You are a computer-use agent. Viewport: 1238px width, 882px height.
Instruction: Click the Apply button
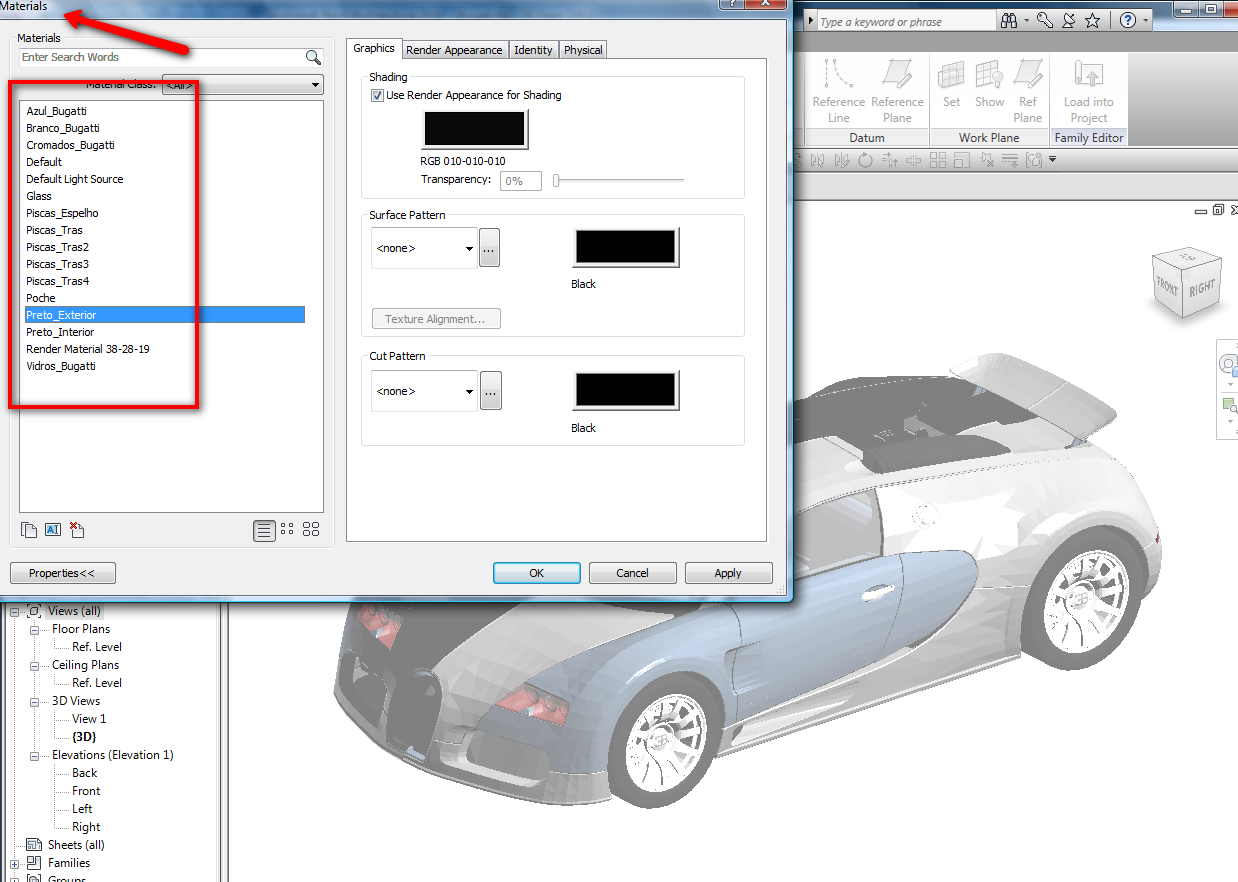[x=728, y=573]
